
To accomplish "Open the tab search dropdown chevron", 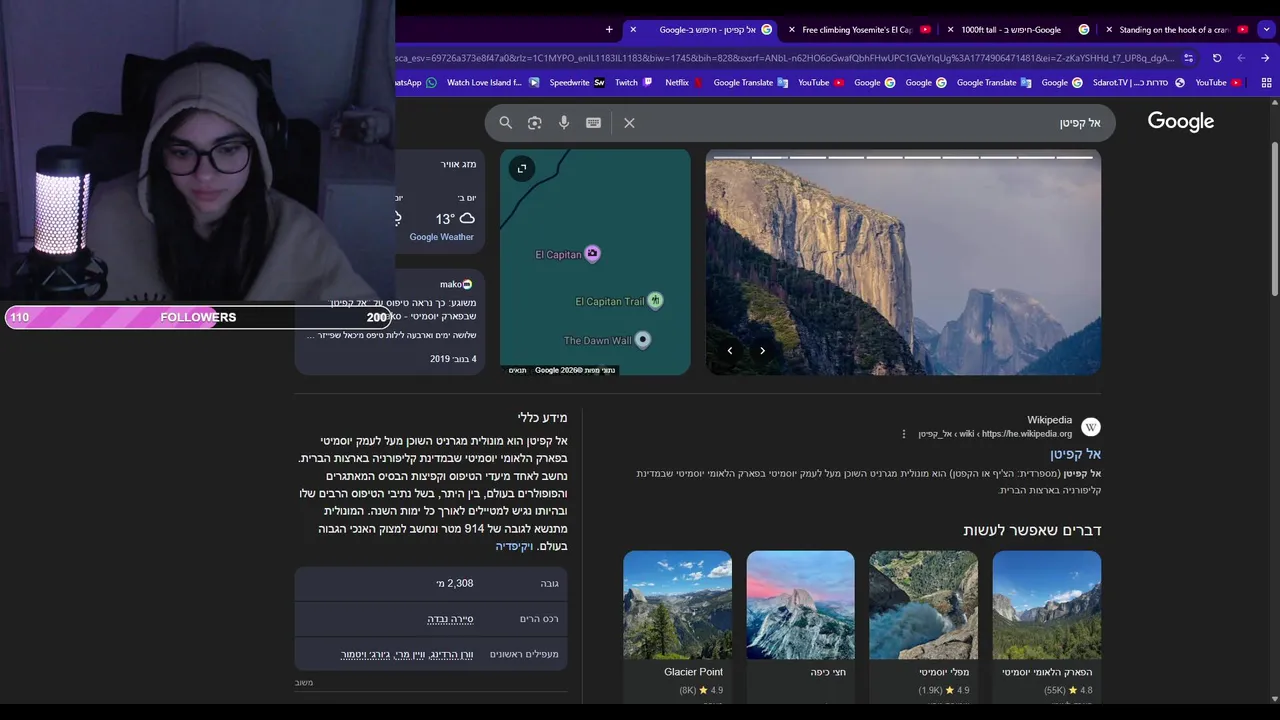I will click(1268, 30).
